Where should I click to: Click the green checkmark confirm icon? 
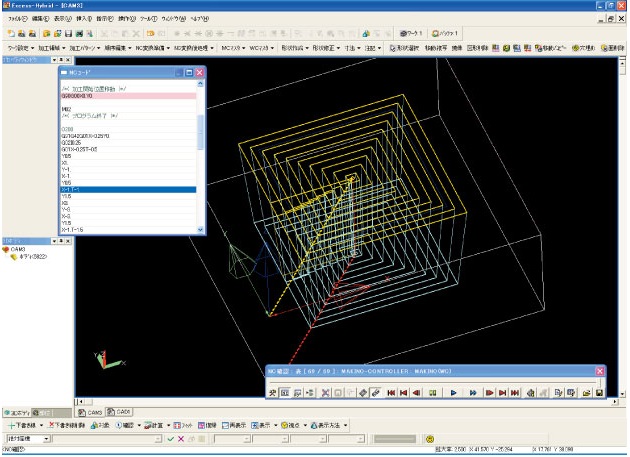coord(171,439)
